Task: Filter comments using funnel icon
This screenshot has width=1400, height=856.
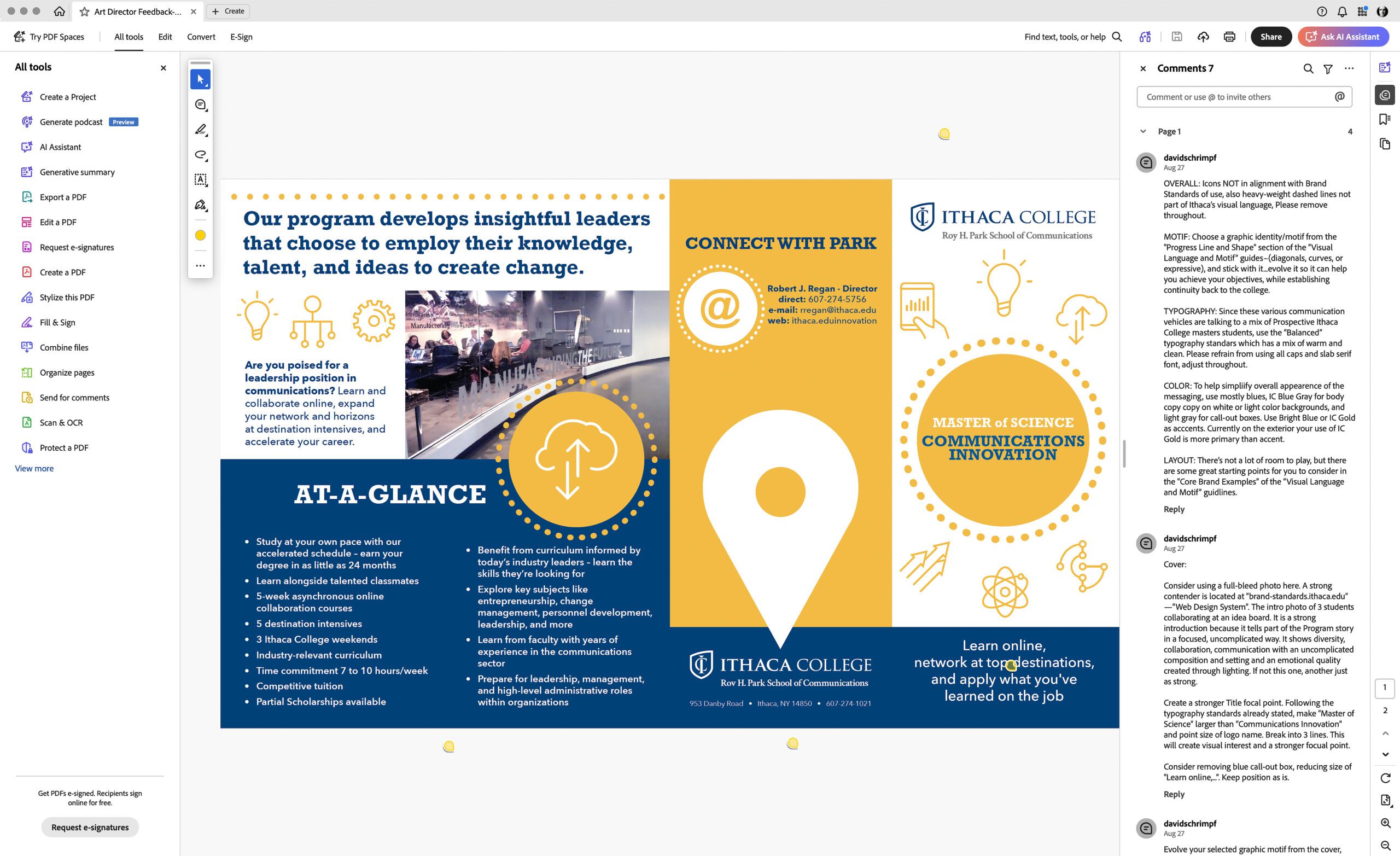Action: click(1328, 69)
